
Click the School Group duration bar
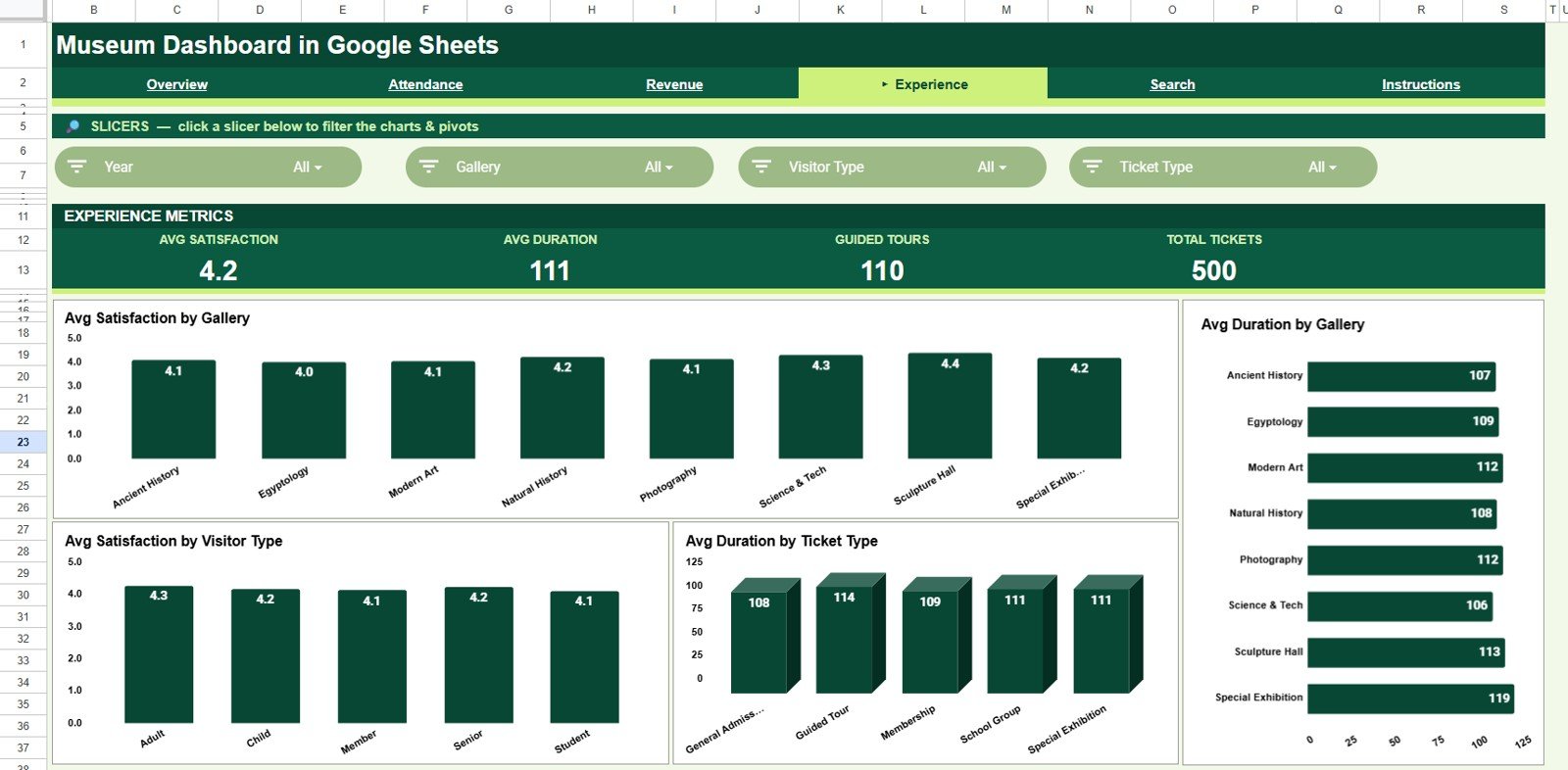(x=1021, y=635)
